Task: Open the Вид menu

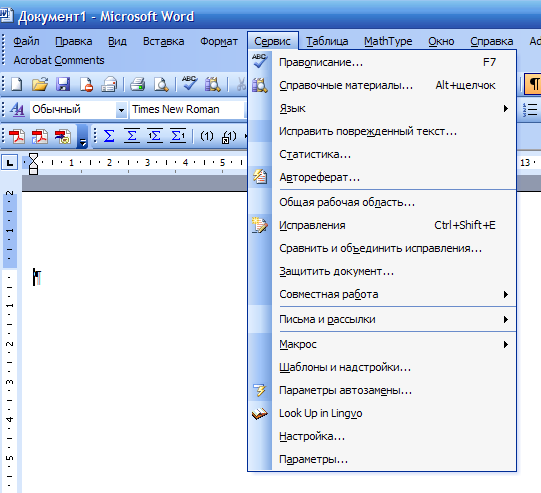Action: point(117,41)
